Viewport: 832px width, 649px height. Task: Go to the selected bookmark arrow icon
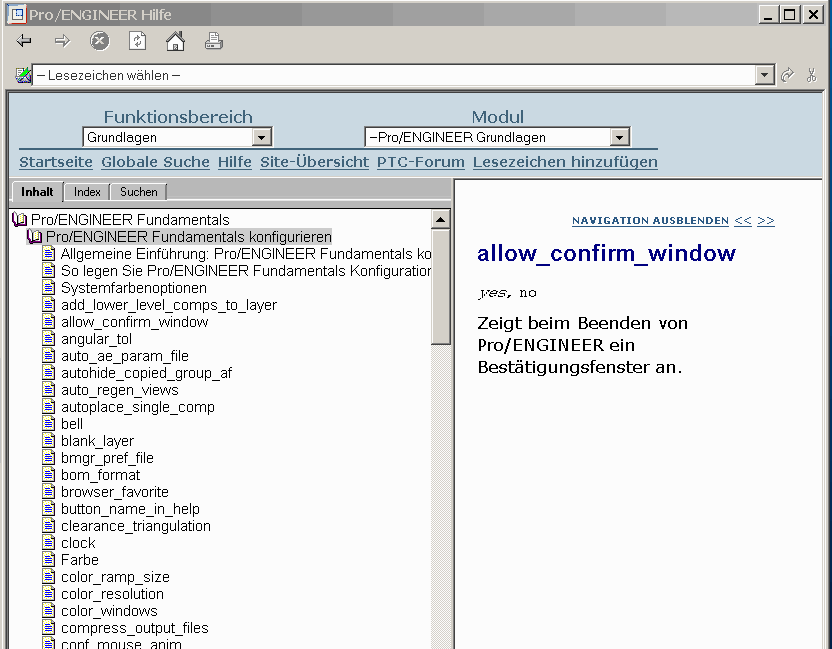(x=787, y=75)
